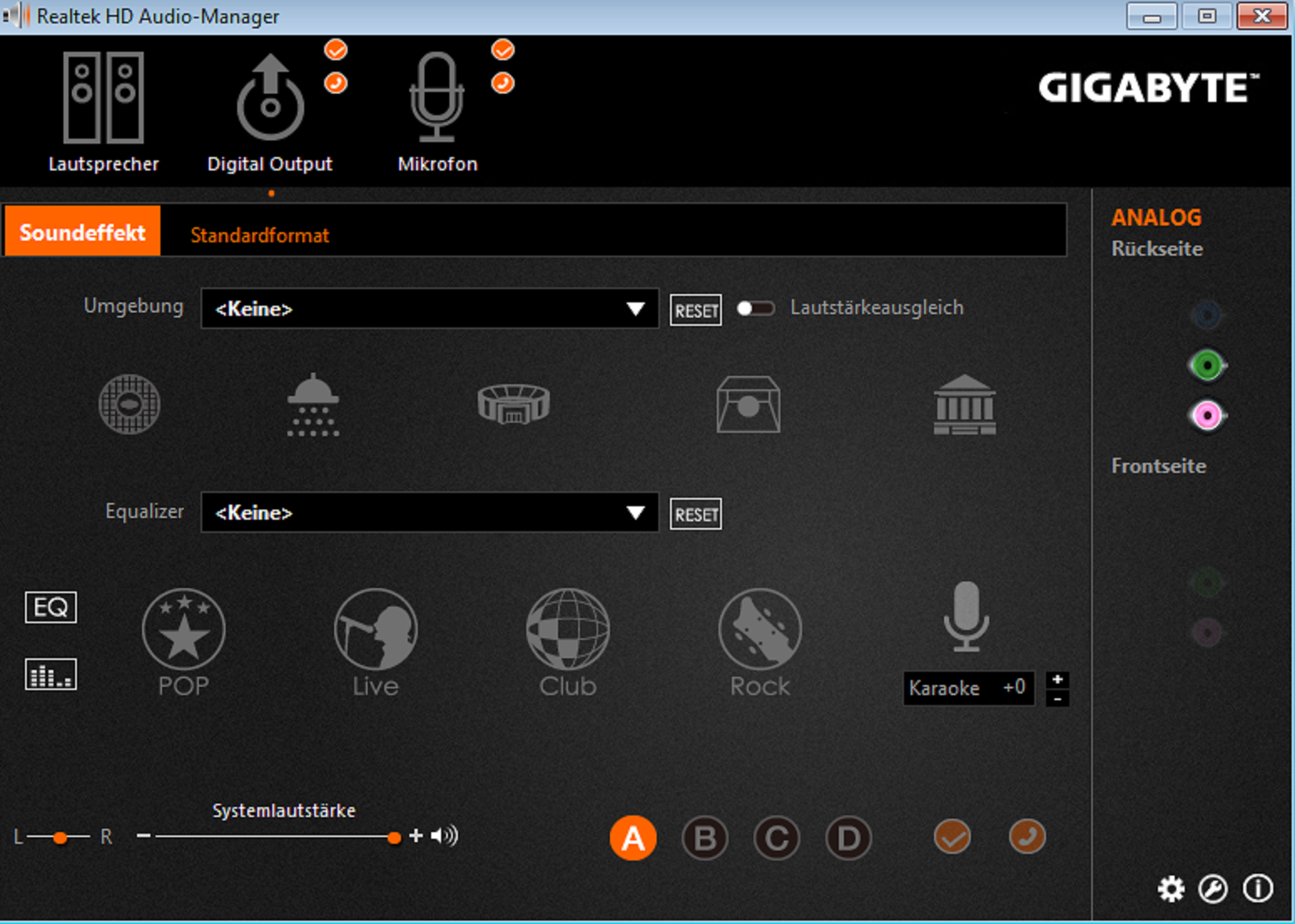
Task: Increase the Karaoke key value
Action: pyautogui.click(x=1058, y=679)
